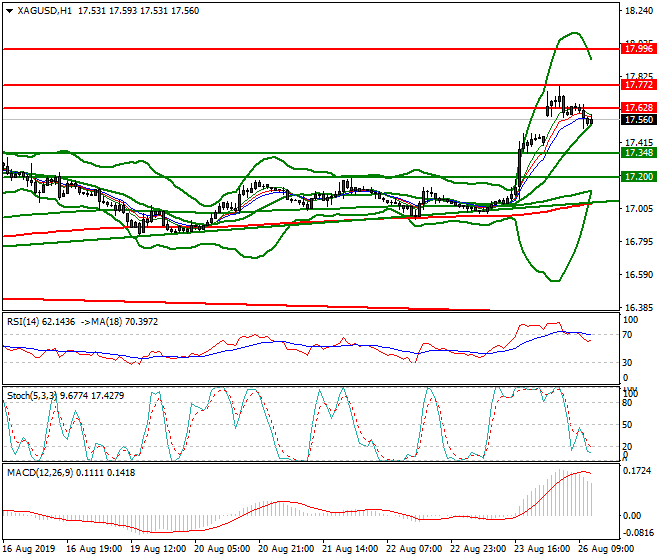Select the 17.772 resistance level label
Screen dimensions: 660x560
click(x=639, y=85)
